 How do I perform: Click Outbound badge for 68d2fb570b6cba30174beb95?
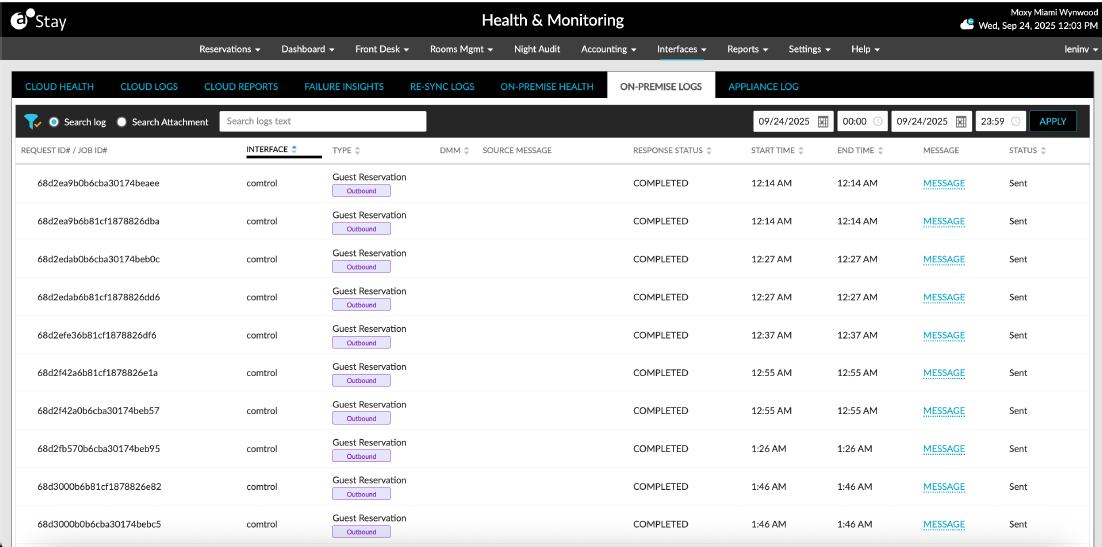361,456
